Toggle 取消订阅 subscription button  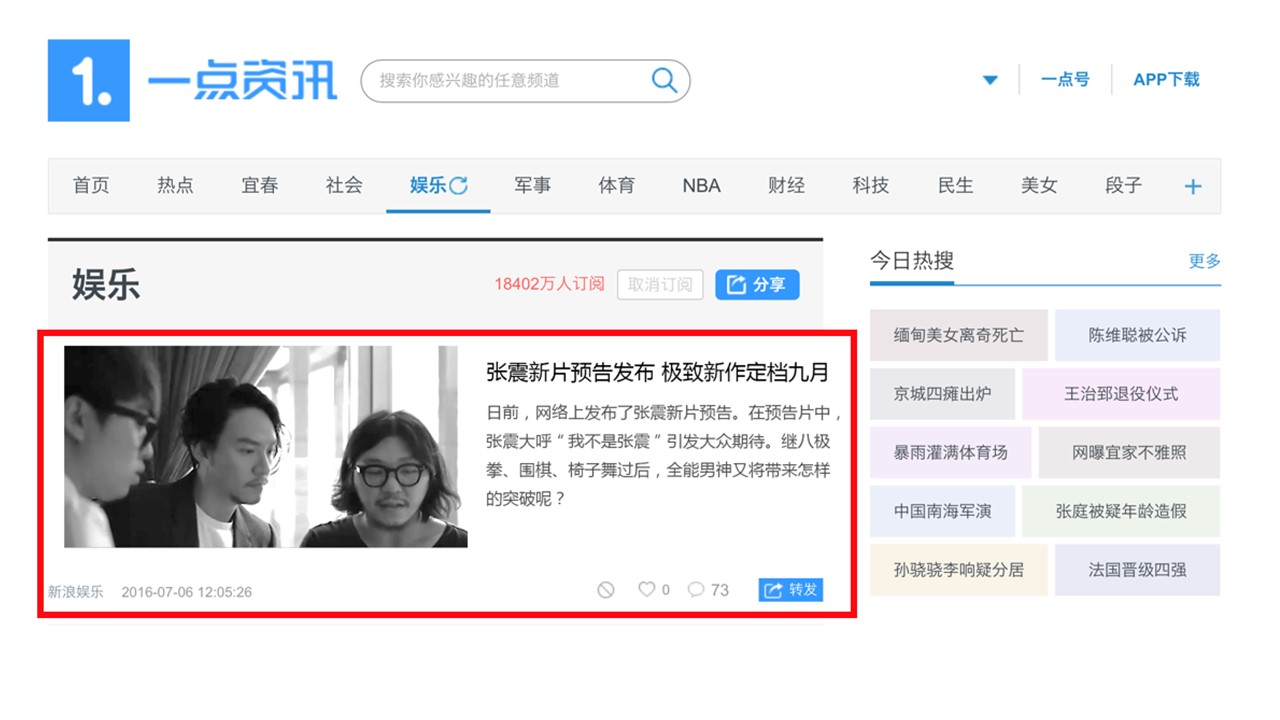(x=660, y=284)
